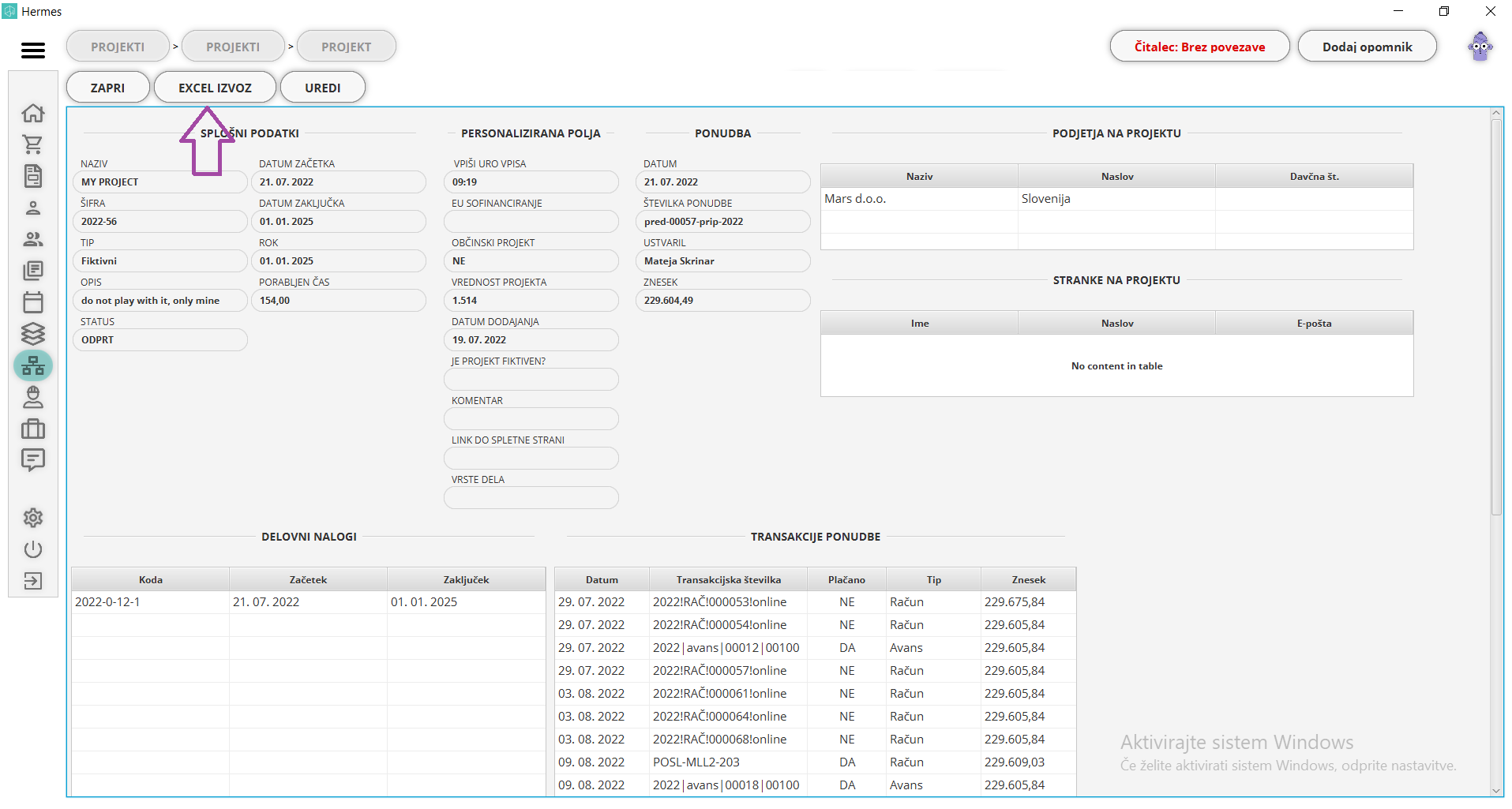Open the worker with hardhat sidebar icon
Screen dimensions: 1512x809
point(32,396)
